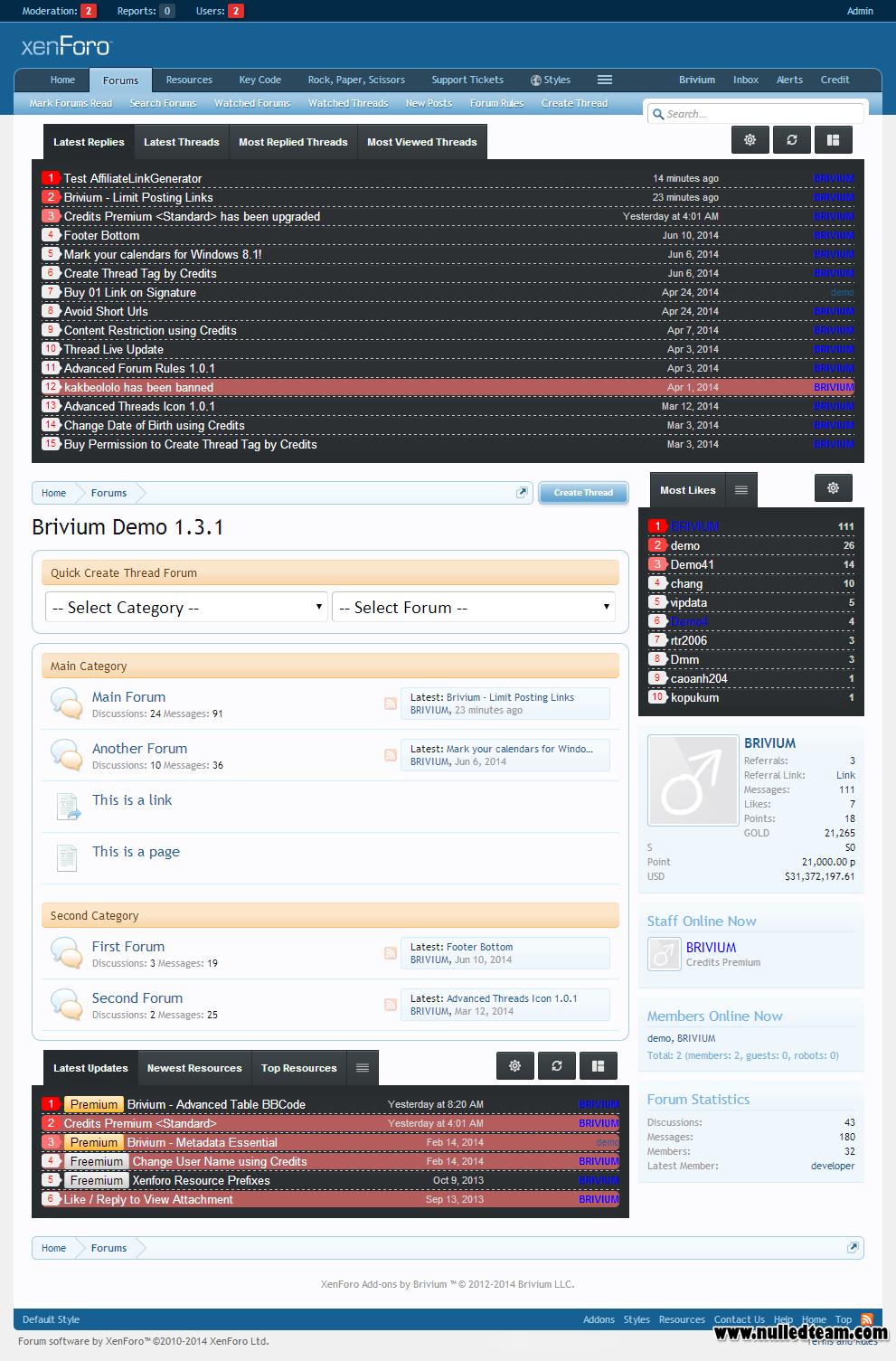Screen dimensions: 896x1361
Task: Click BRIVIUM avatar in Staff Online
Action: (664, 954)
